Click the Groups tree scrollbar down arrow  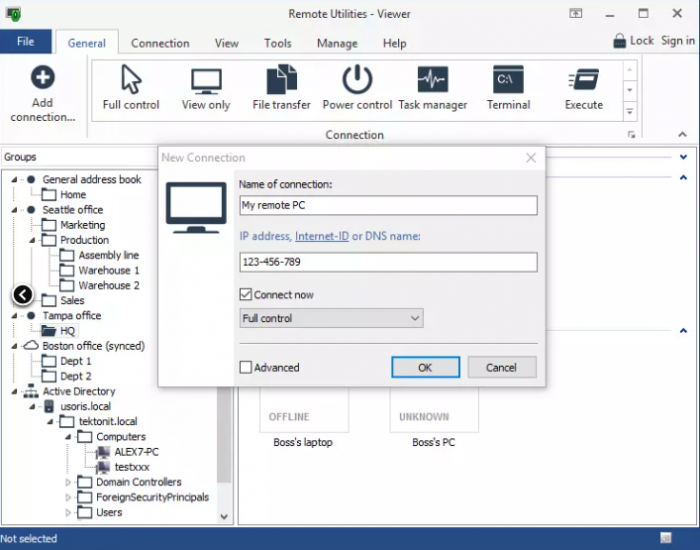224,517
